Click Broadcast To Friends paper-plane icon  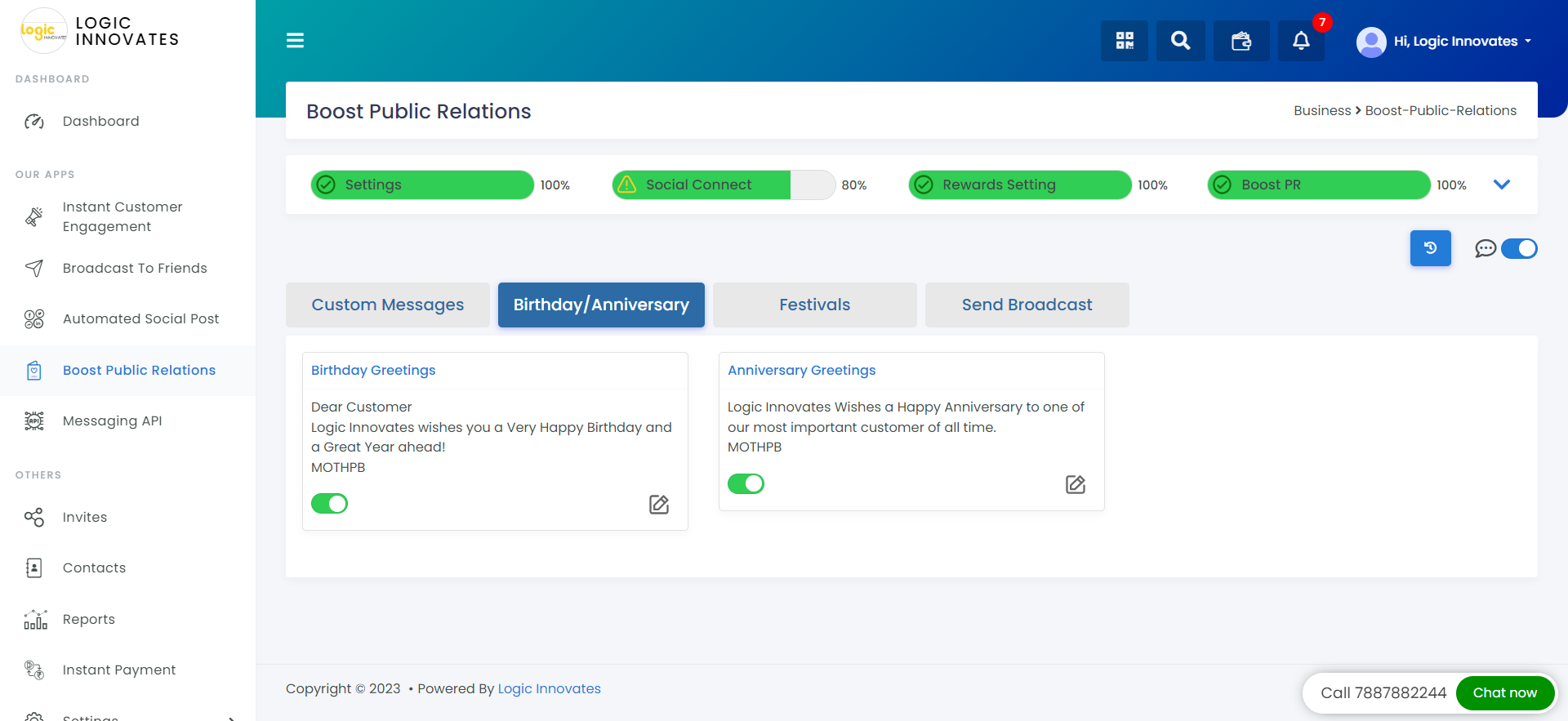[34, 269]
